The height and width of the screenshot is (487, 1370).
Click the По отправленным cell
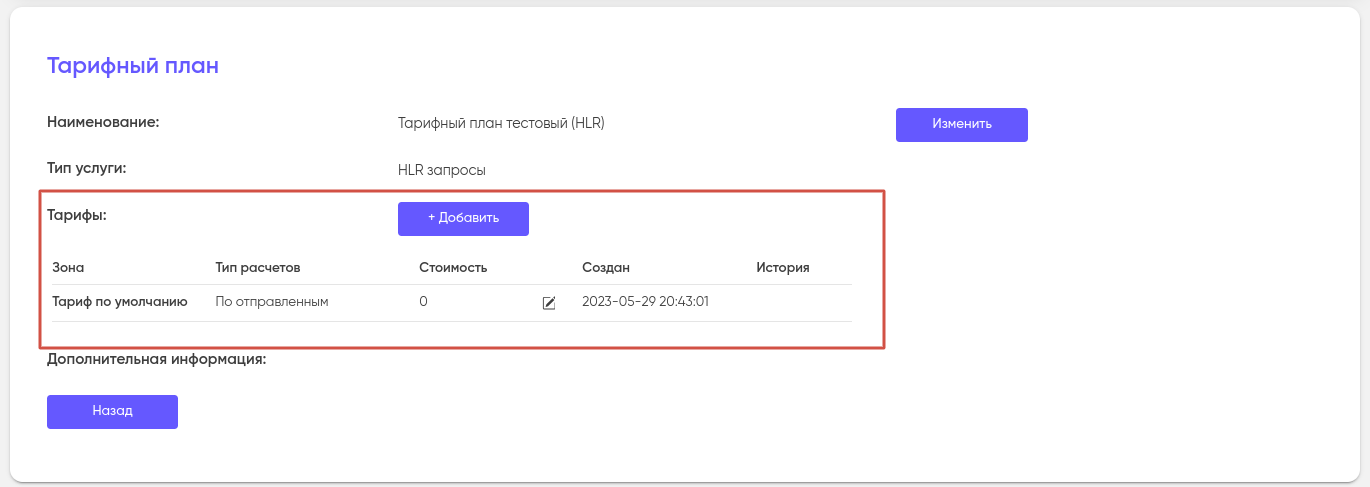[272, 302]
